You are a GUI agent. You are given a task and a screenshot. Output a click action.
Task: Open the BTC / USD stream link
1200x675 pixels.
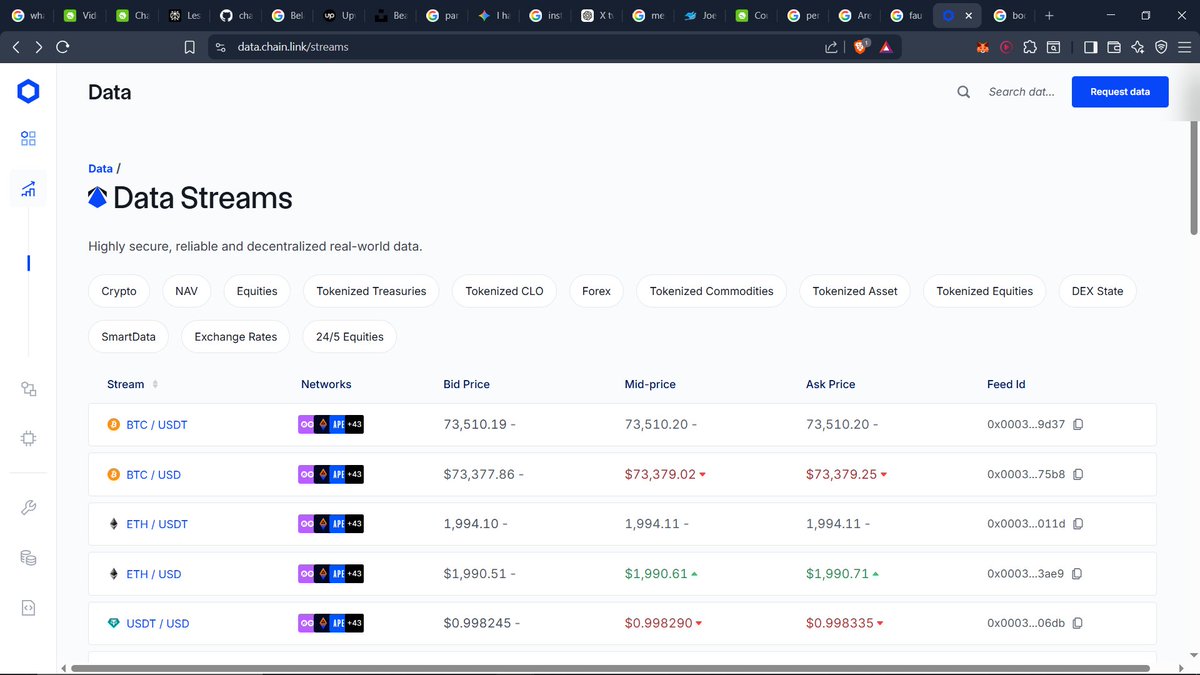tap(154, 474)
